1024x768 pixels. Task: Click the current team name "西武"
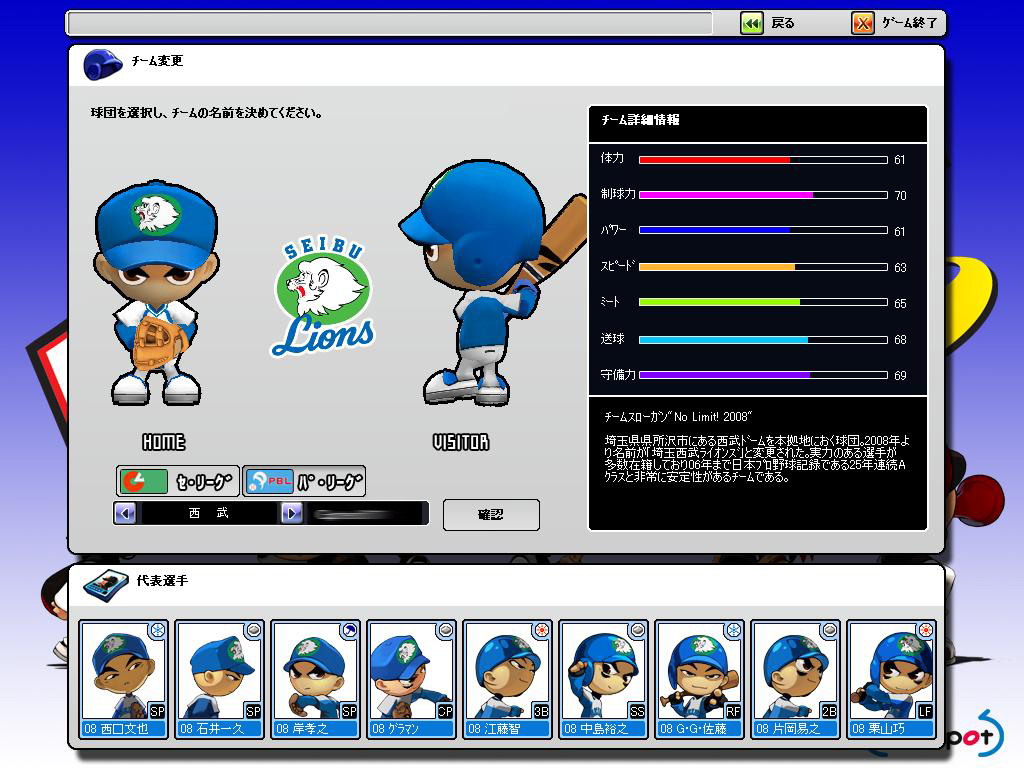point(209,513)
